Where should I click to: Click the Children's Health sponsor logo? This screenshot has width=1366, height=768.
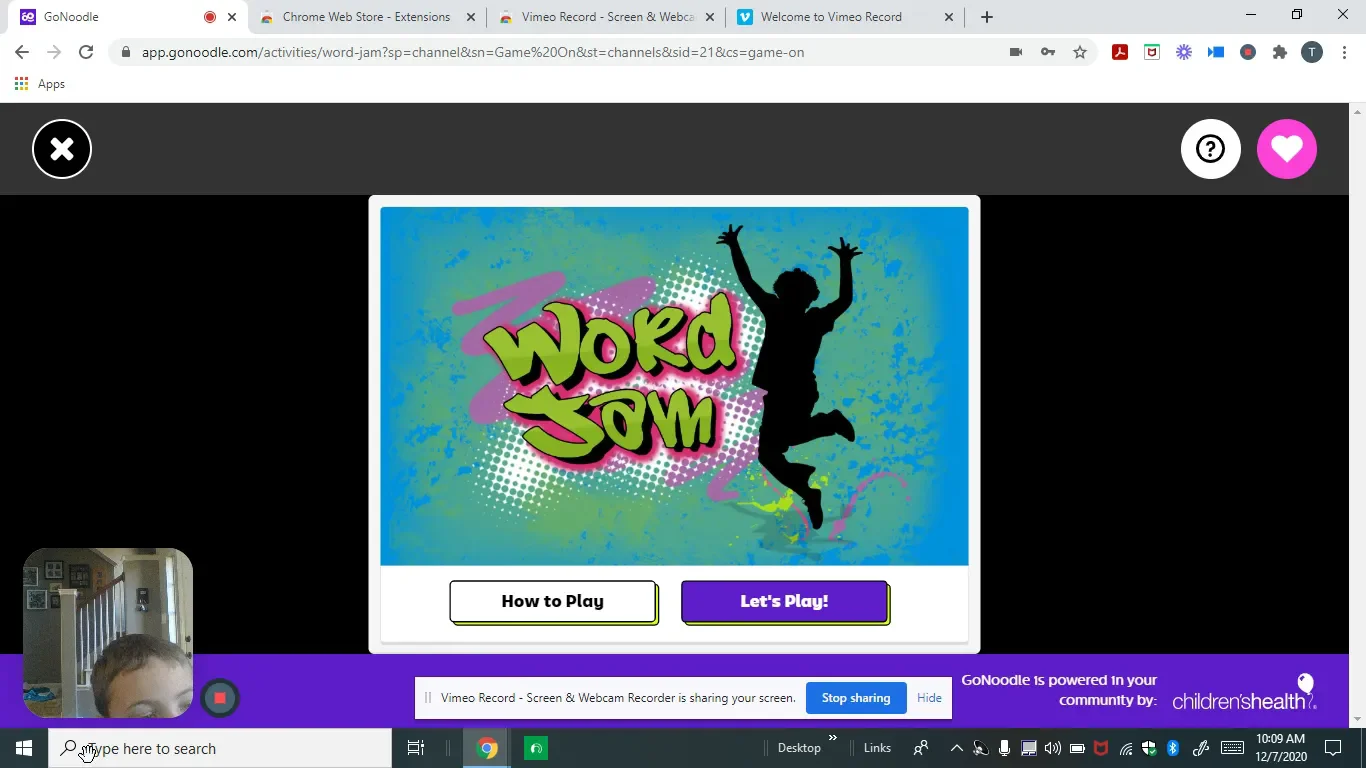coord(1245,693)
